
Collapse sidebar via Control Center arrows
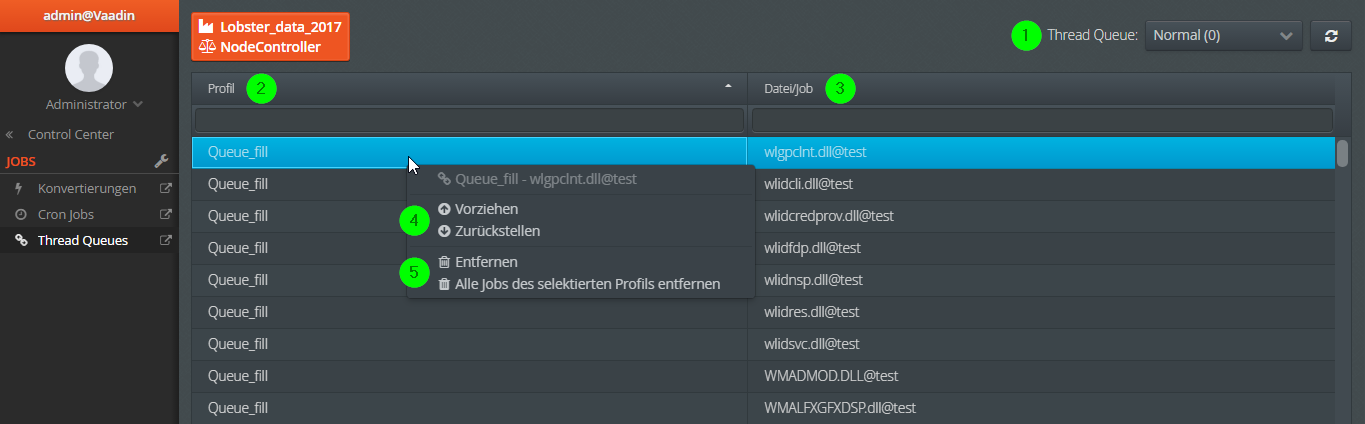point(9,134)
